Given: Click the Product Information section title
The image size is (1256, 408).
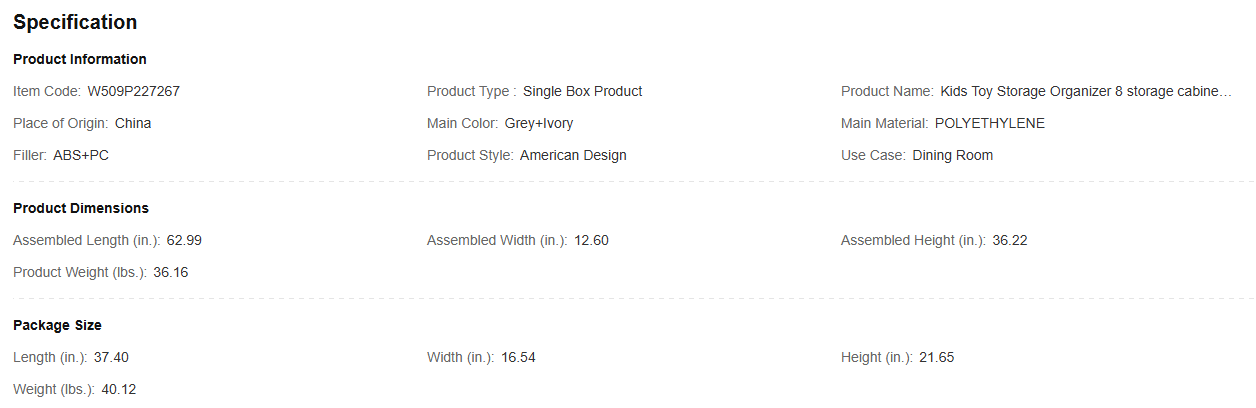Looking at the screenshot, I should tap(80, 59).
